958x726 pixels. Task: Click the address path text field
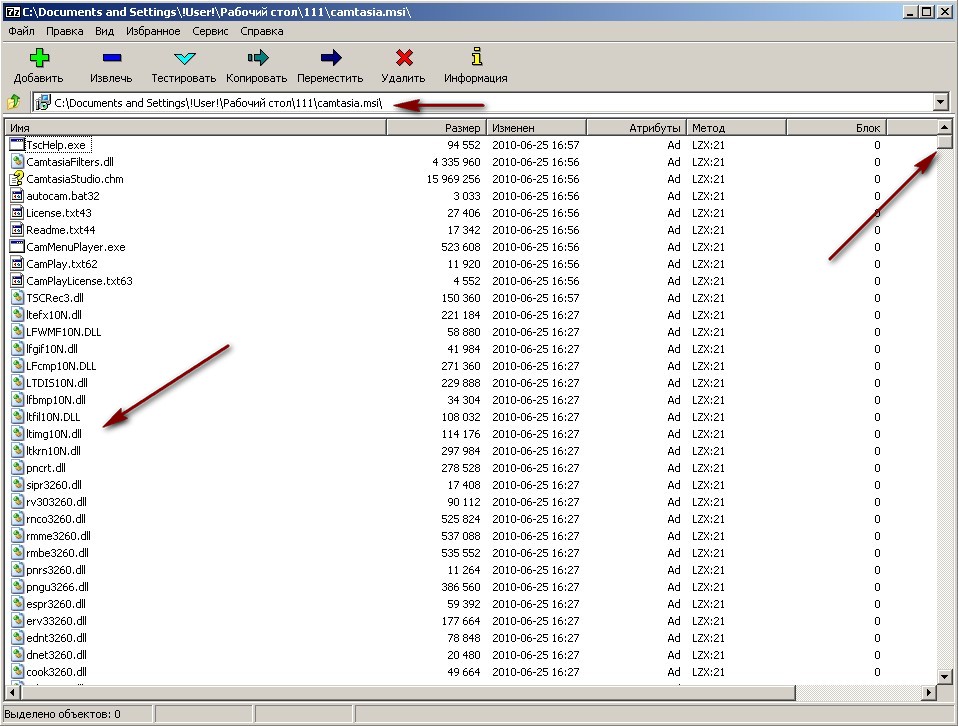click(483, 102)
